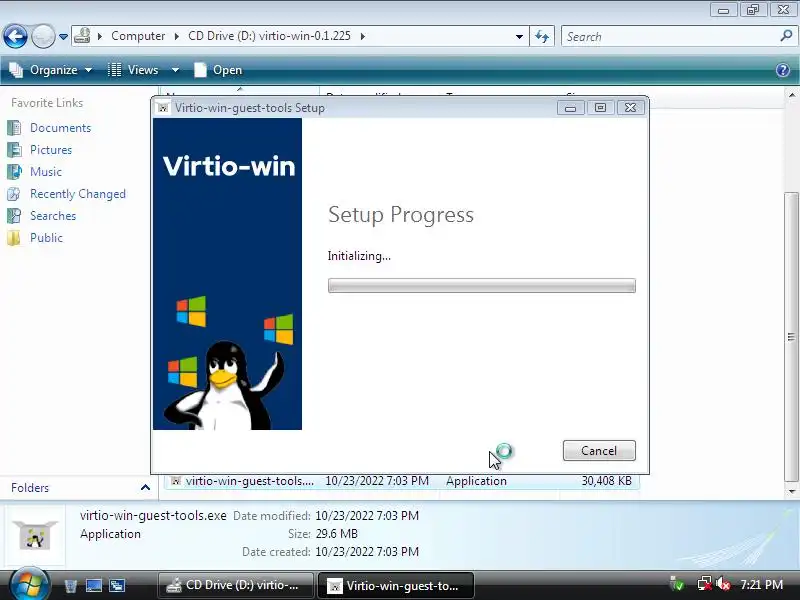This screenshot has height=600, width=800.
Task: Click Explorer vertical scrollbar thumb
Action: (x=791, y=337)
